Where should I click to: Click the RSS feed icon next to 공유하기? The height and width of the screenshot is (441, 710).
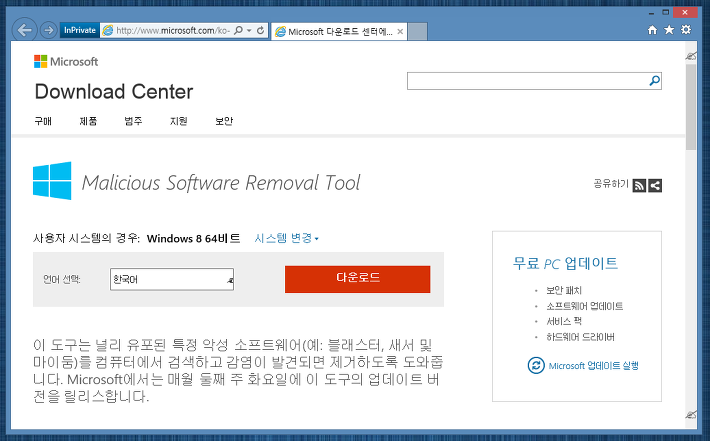pyautogui.click(x=639, y=186)
